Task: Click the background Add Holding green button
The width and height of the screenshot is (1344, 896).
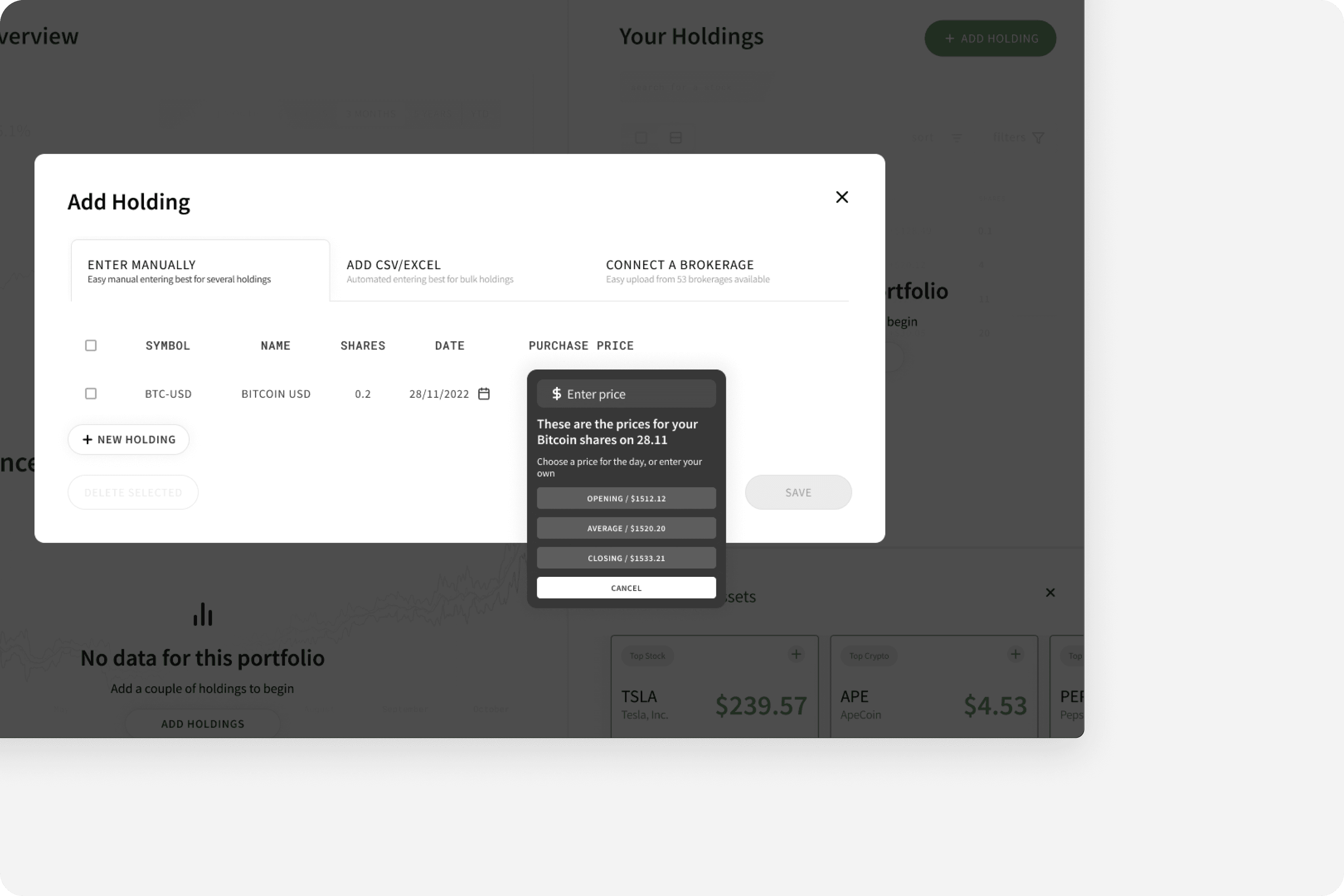Action: (x=990, y=38)
